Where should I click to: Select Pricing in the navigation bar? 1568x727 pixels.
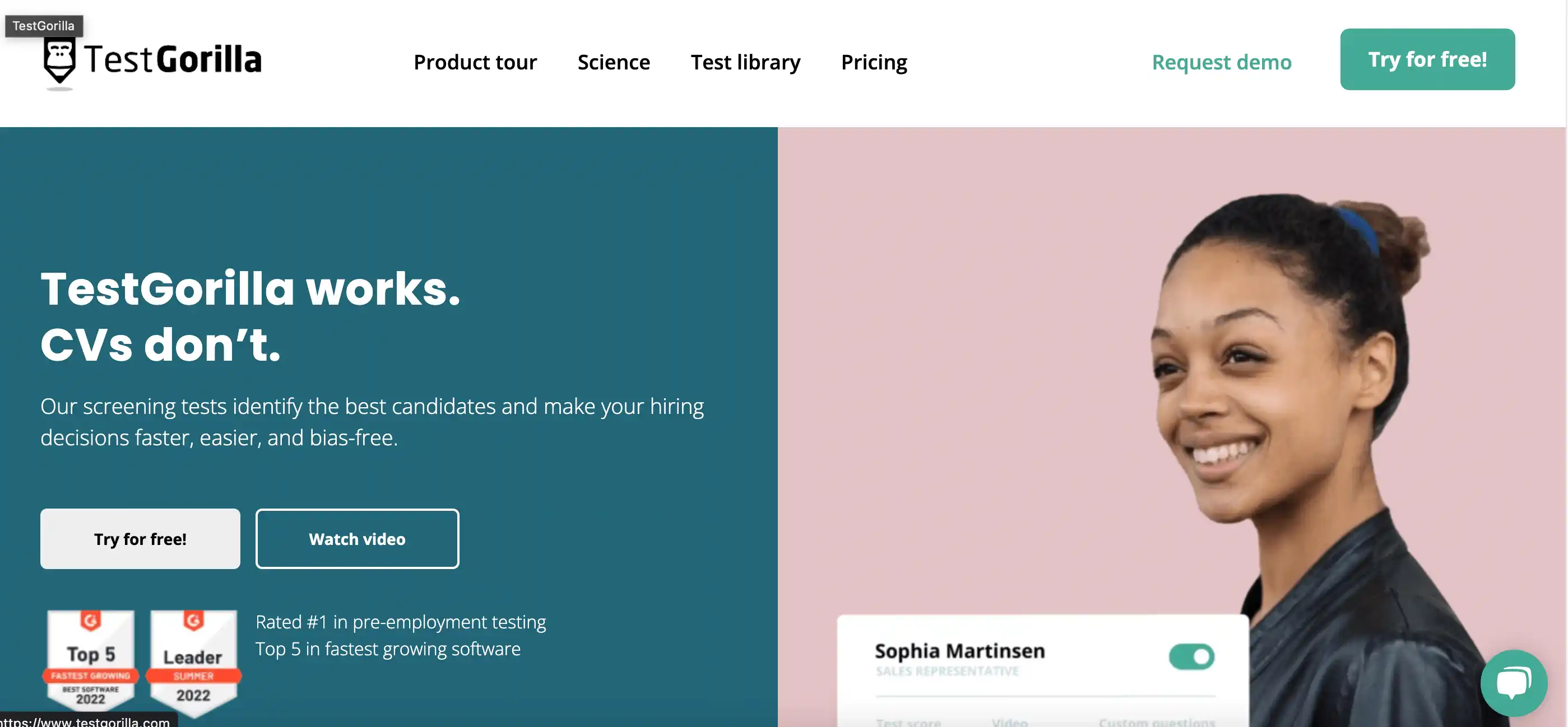pos(874,62)
